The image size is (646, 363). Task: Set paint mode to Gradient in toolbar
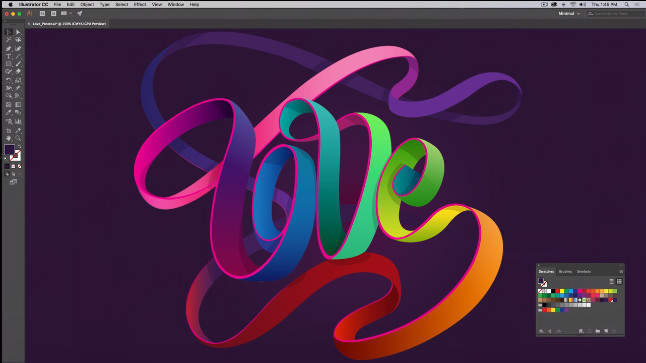pos(13,166)
